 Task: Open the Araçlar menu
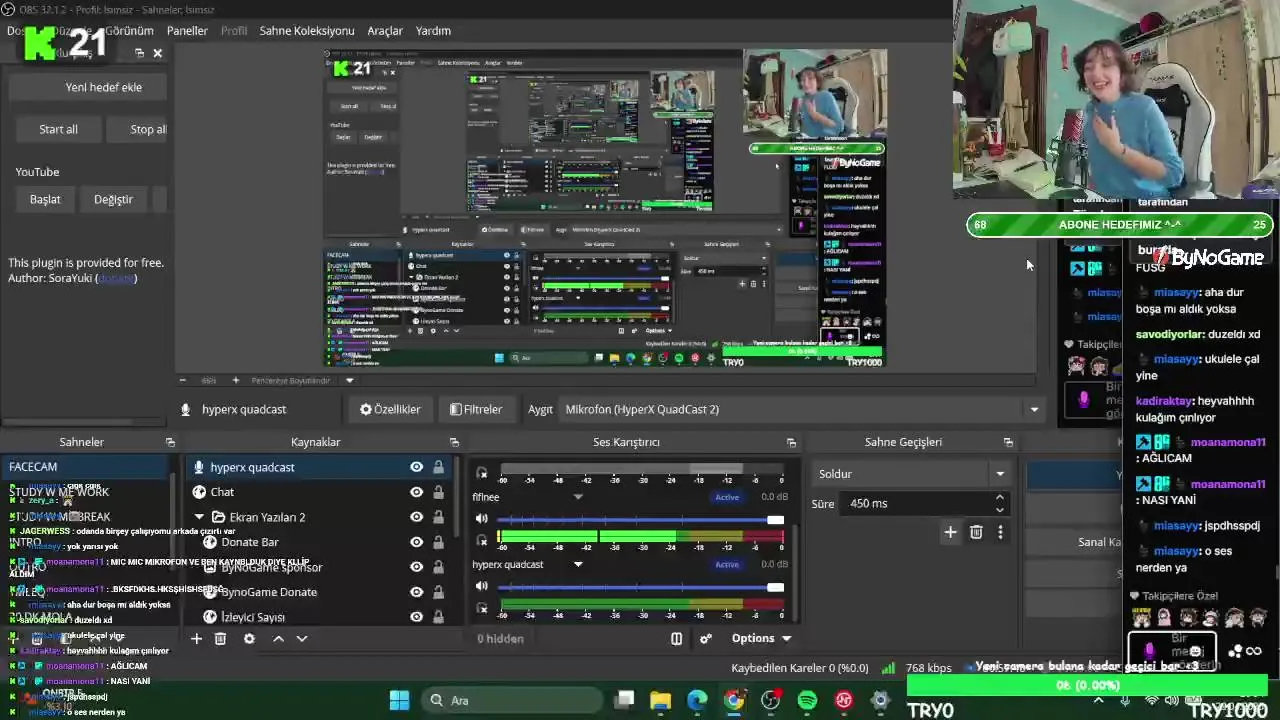pos(385,31)
